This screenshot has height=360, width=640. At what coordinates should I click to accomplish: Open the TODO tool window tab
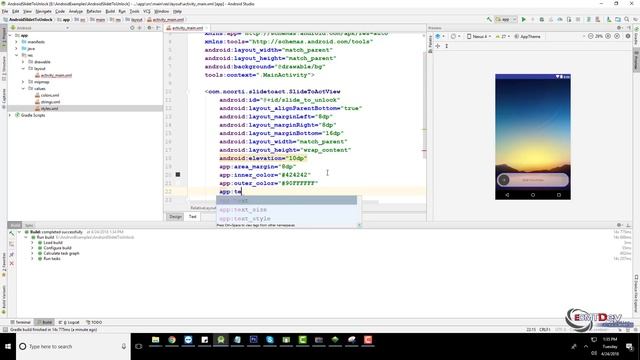94,322
